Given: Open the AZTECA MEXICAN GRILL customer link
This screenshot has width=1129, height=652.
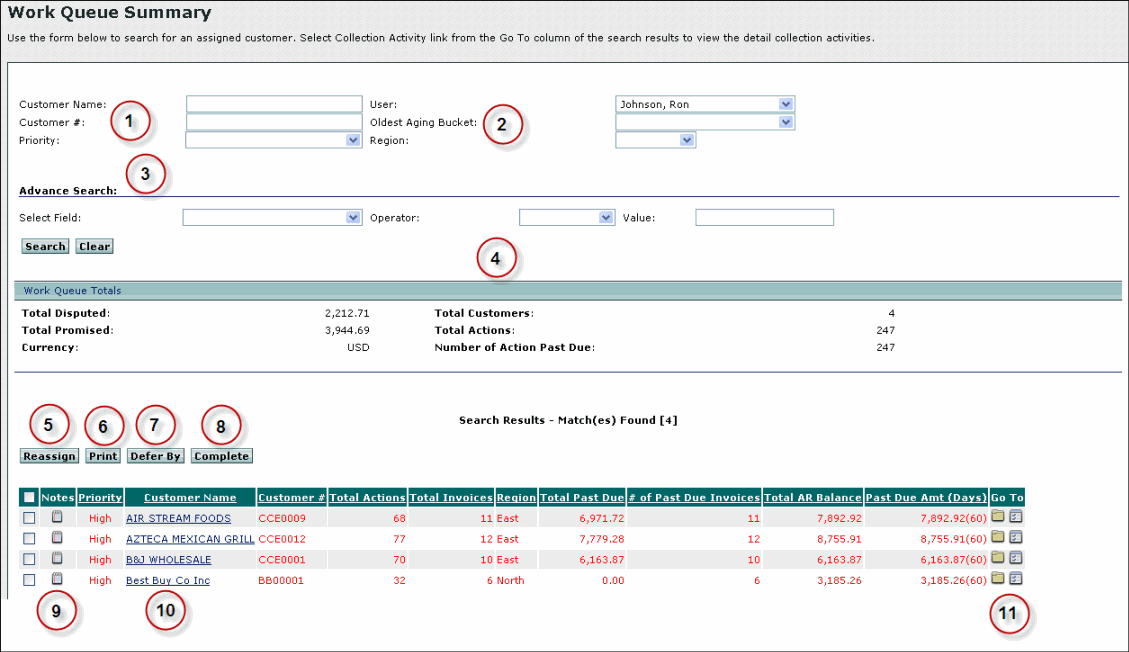Looking at the screenshot, I should point(189,538).
